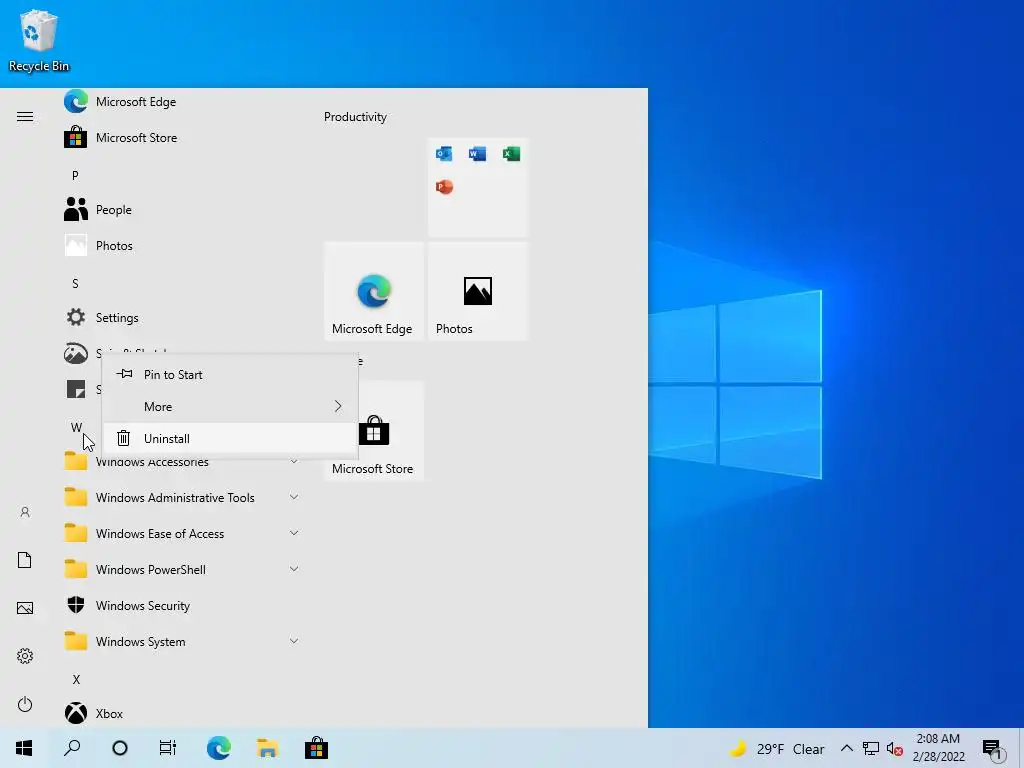Expand Windows System folder chevron
1024x768 pixels.
coord(294,641)
